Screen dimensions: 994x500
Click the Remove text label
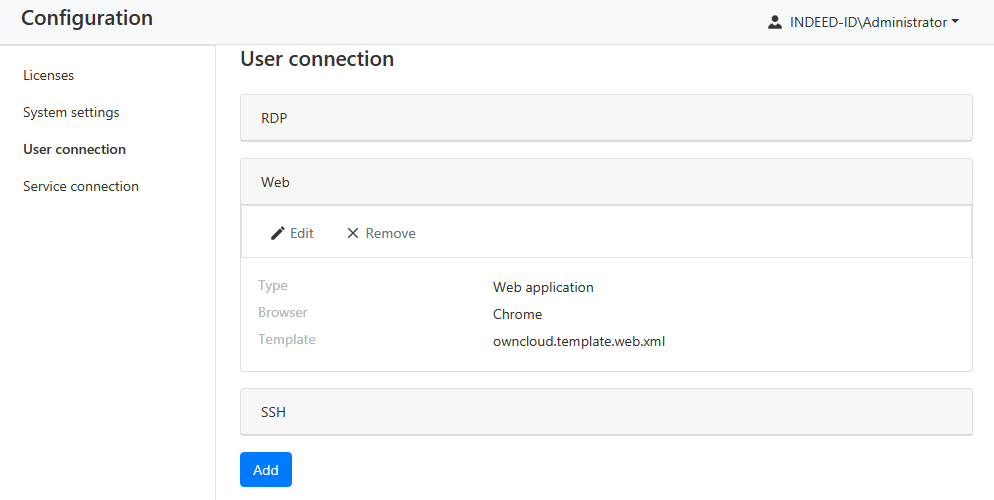point(390,233)
